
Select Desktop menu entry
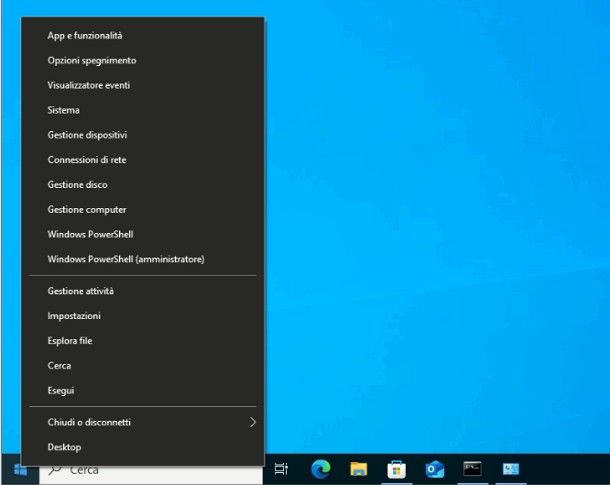point(143,447)
